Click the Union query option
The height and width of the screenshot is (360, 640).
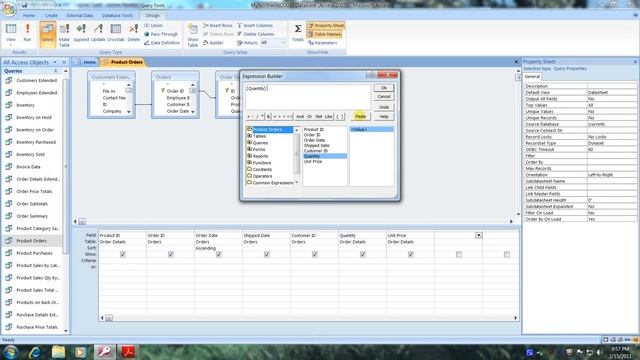[153, 25]
